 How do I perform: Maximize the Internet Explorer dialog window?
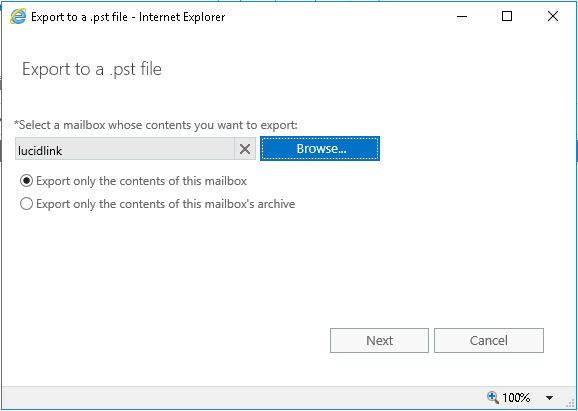(x=507, y=17)
